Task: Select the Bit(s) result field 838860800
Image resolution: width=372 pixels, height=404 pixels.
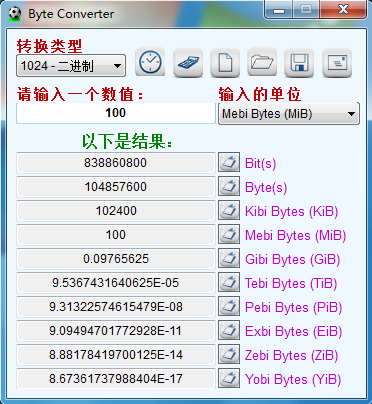Action: point(116,163)
